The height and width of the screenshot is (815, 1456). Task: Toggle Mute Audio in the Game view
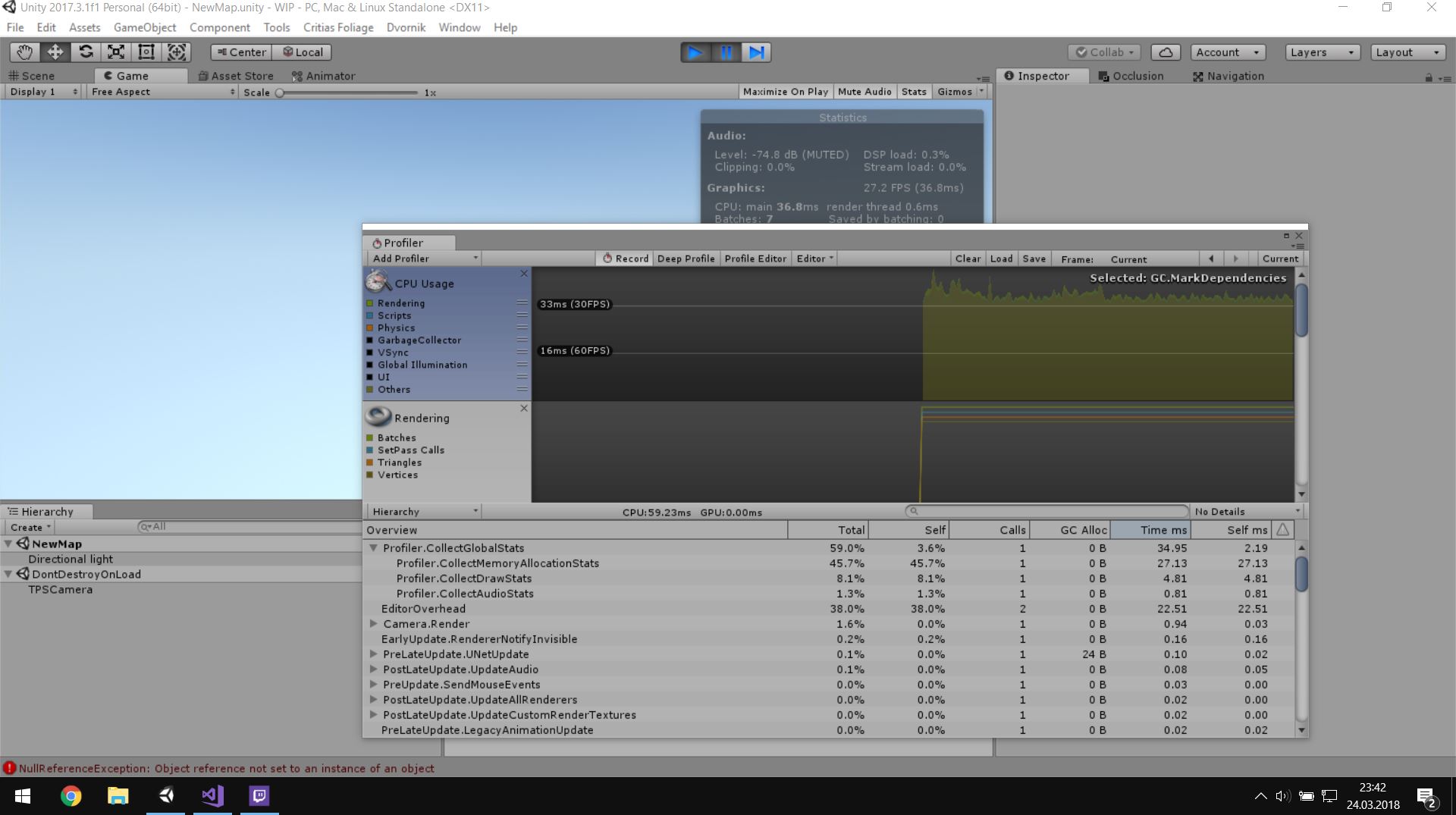[864, 92]
